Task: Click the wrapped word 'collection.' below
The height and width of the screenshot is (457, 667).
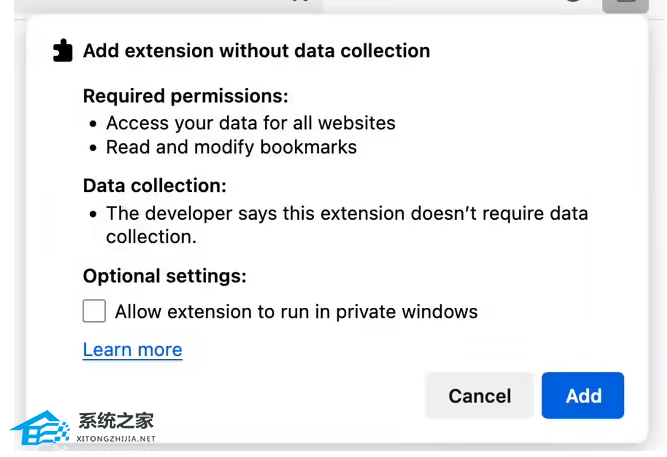Action: tap(150, 237)
